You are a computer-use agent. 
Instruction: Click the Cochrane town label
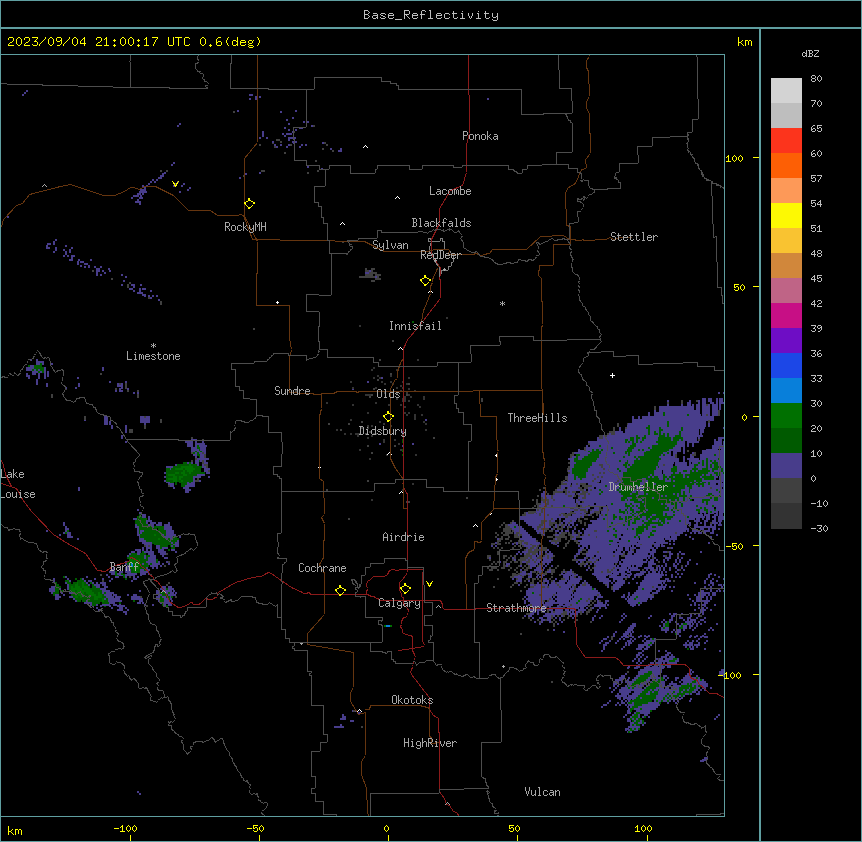pyautogui.click(x=322, y=568)
